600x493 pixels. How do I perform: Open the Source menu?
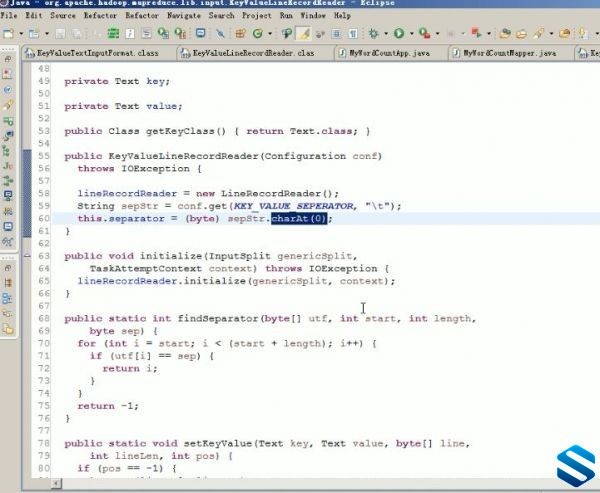coord(63,16)
